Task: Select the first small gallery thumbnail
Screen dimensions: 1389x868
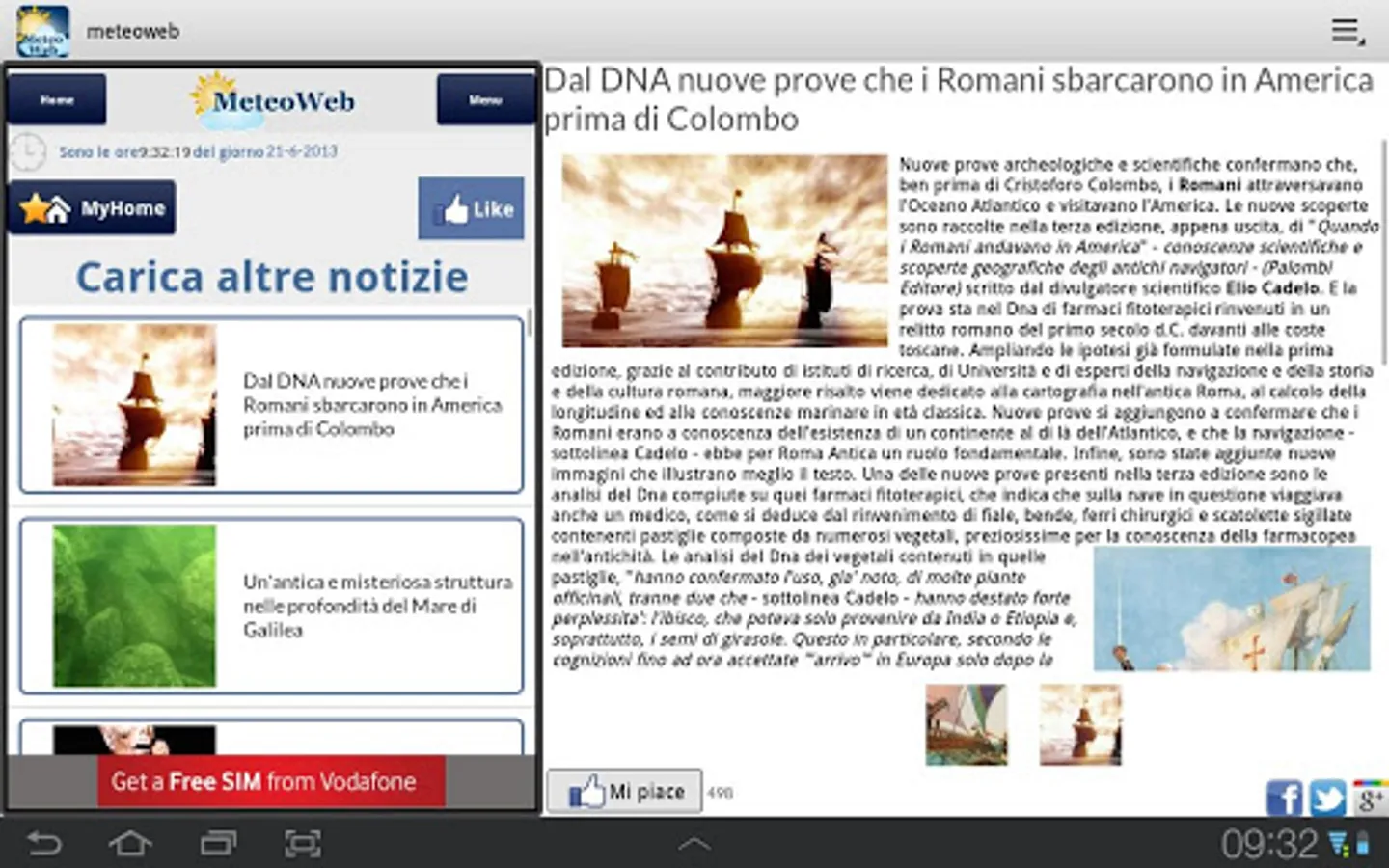Action: [x=967, y=724]
